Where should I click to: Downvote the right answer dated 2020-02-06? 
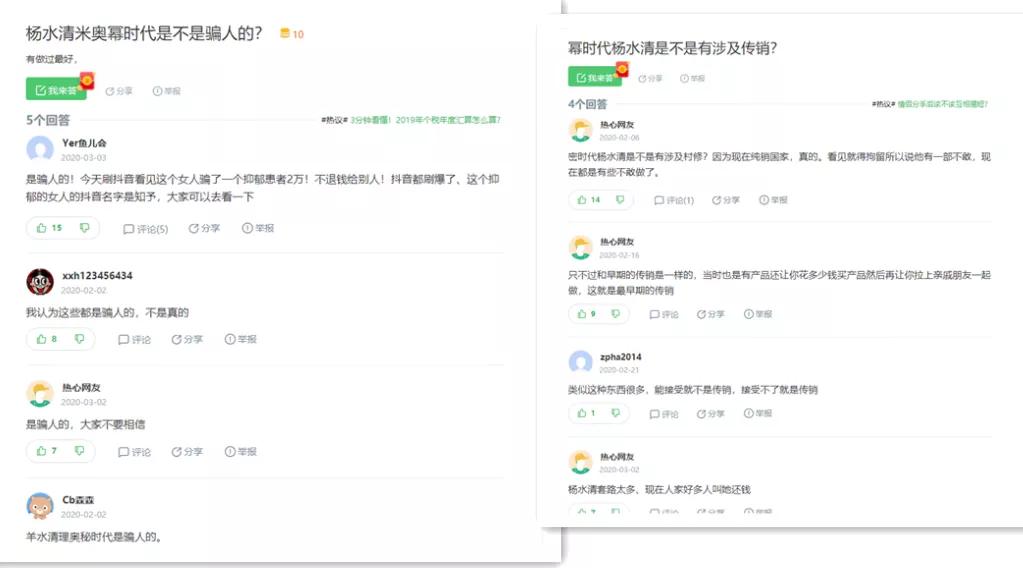[620, 200]
